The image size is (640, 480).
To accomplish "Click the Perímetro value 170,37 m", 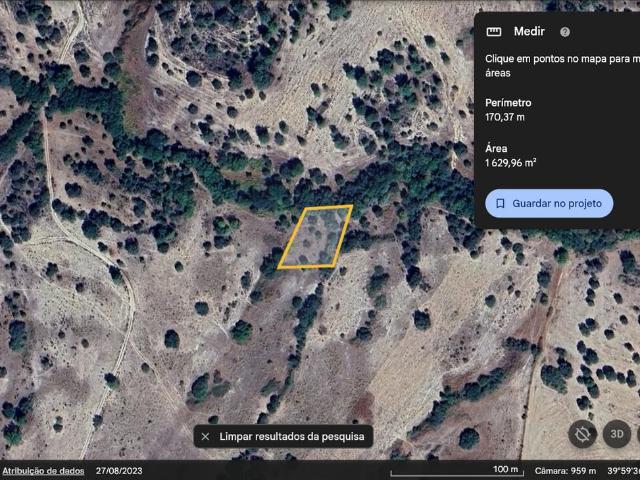I will pos(505,117).
